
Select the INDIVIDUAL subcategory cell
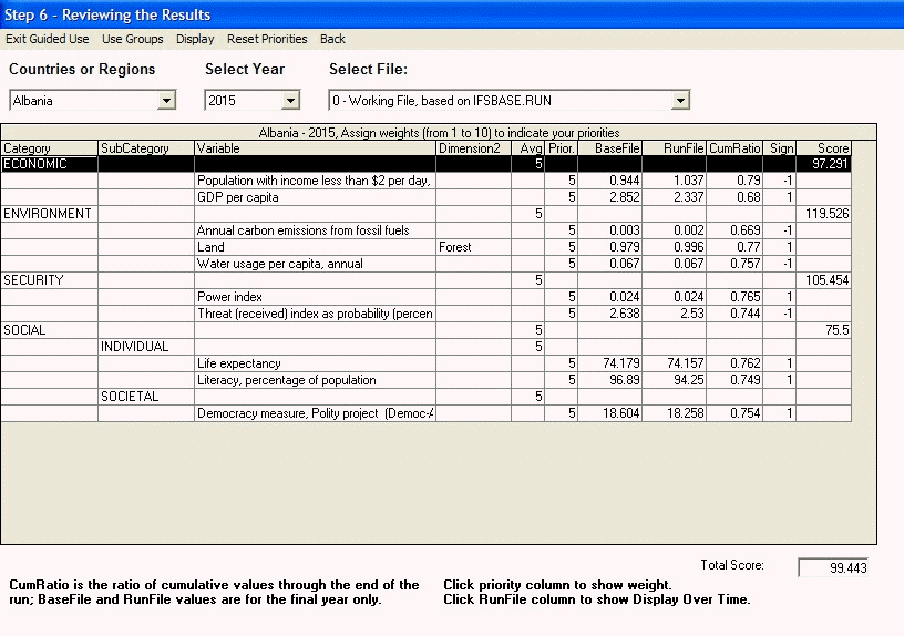click(146, 347)
